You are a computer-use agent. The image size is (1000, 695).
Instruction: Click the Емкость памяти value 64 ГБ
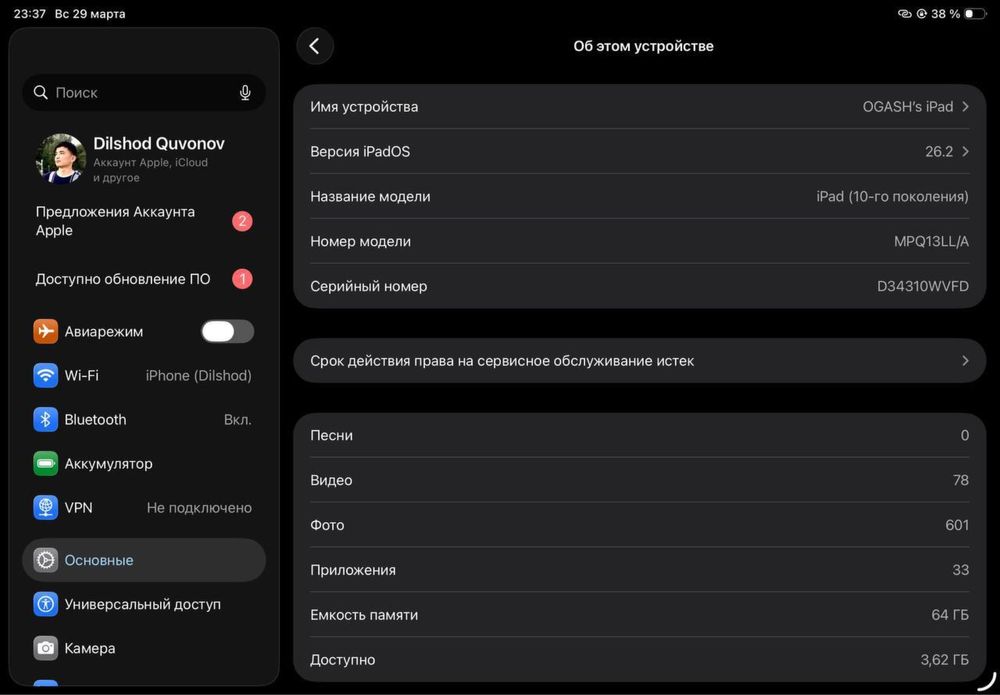[x=950, y=615]
